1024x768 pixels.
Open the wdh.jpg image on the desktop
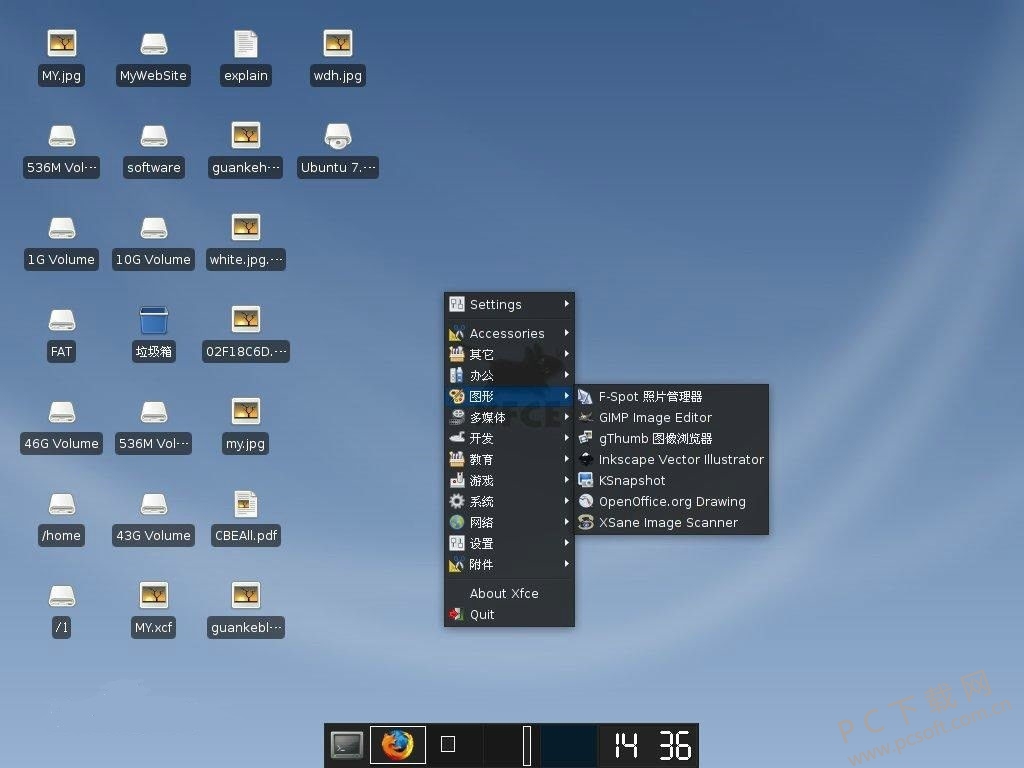[337, 43]
